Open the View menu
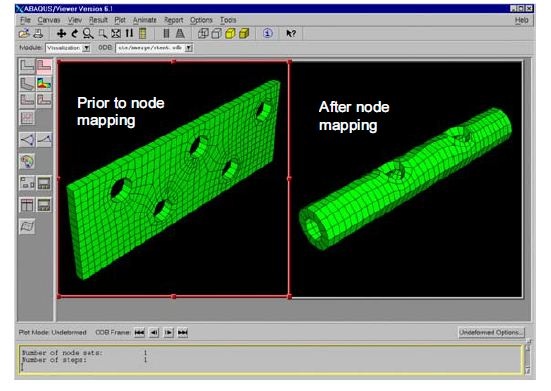Screen dimensions: 551x391 74,20
